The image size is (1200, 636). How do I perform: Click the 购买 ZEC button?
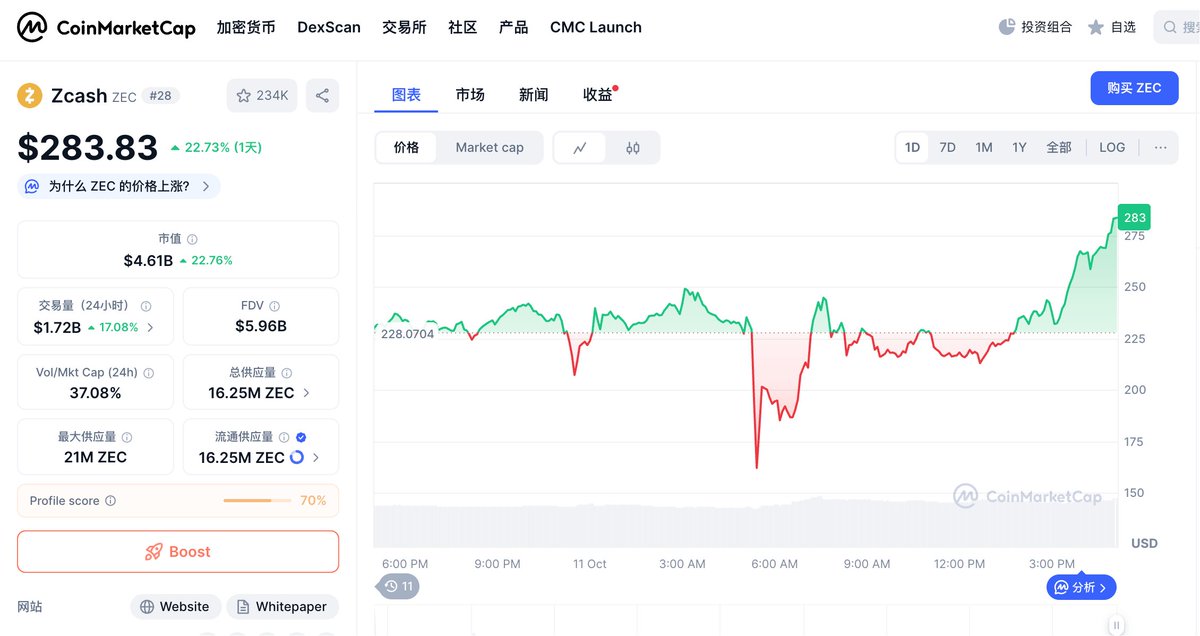(x=1134, y=88)
